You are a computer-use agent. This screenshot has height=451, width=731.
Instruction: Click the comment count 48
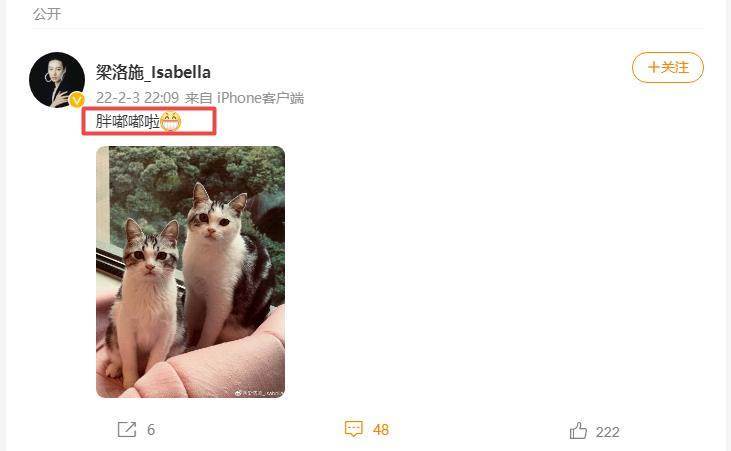(381, 430)
